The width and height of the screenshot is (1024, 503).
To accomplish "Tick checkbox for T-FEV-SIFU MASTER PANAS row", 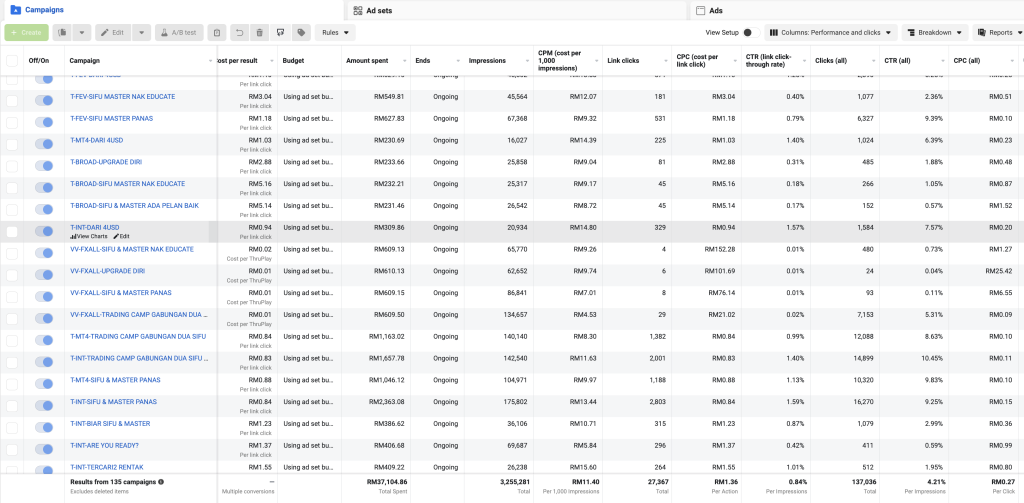I will pyautogui.click(x=12, y=122).
